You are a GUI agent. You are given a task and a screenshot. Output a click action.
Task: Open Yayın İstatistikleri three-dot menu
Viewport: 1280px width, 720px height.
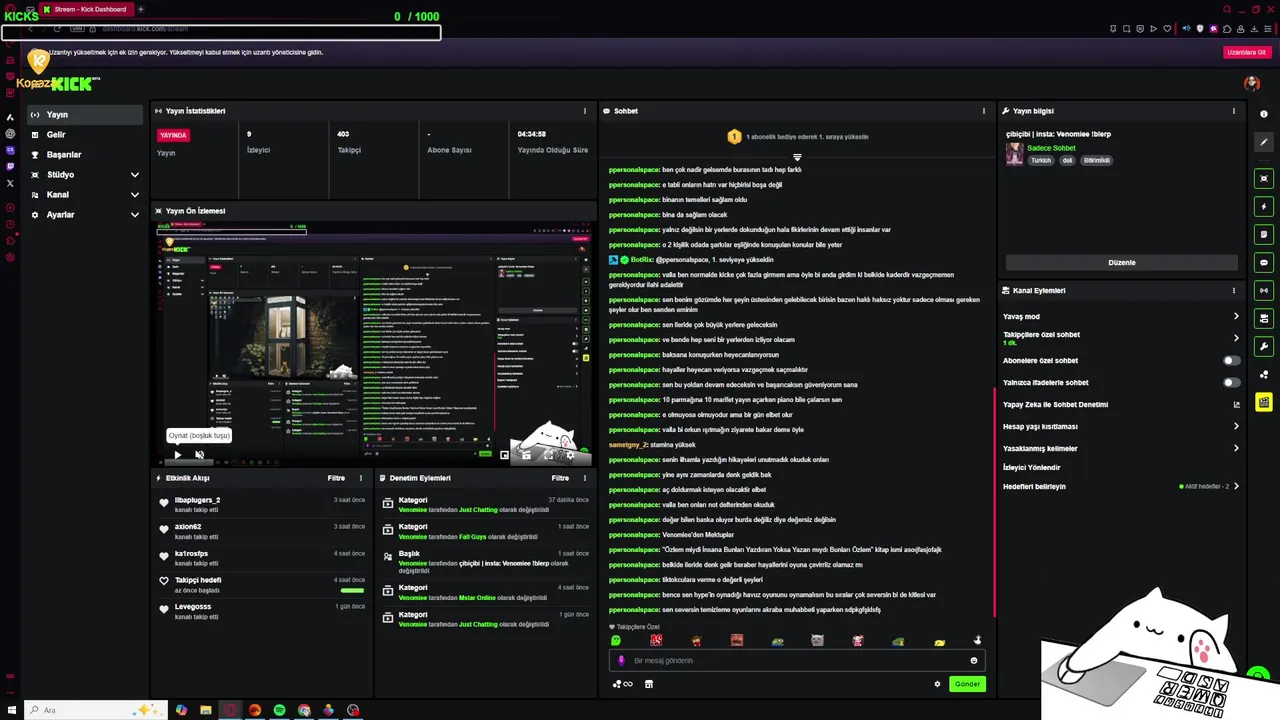coord(585,111)
